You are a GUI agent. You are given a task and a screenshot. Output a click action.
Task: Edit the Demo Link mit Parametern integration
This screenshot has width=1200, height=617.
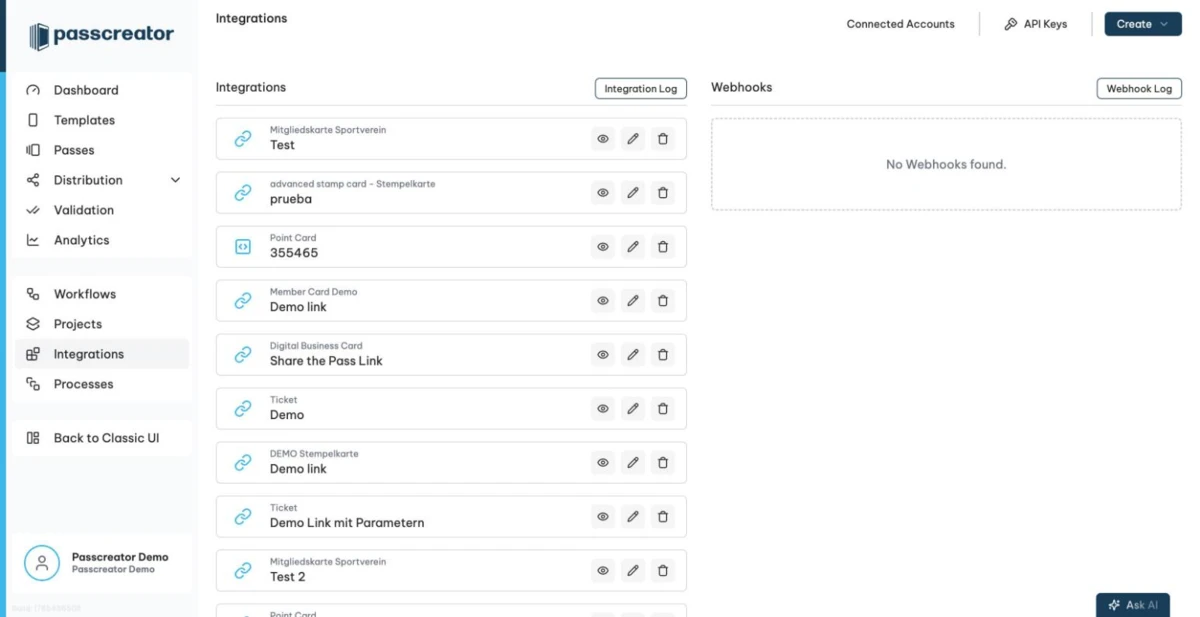coord(633,517)
